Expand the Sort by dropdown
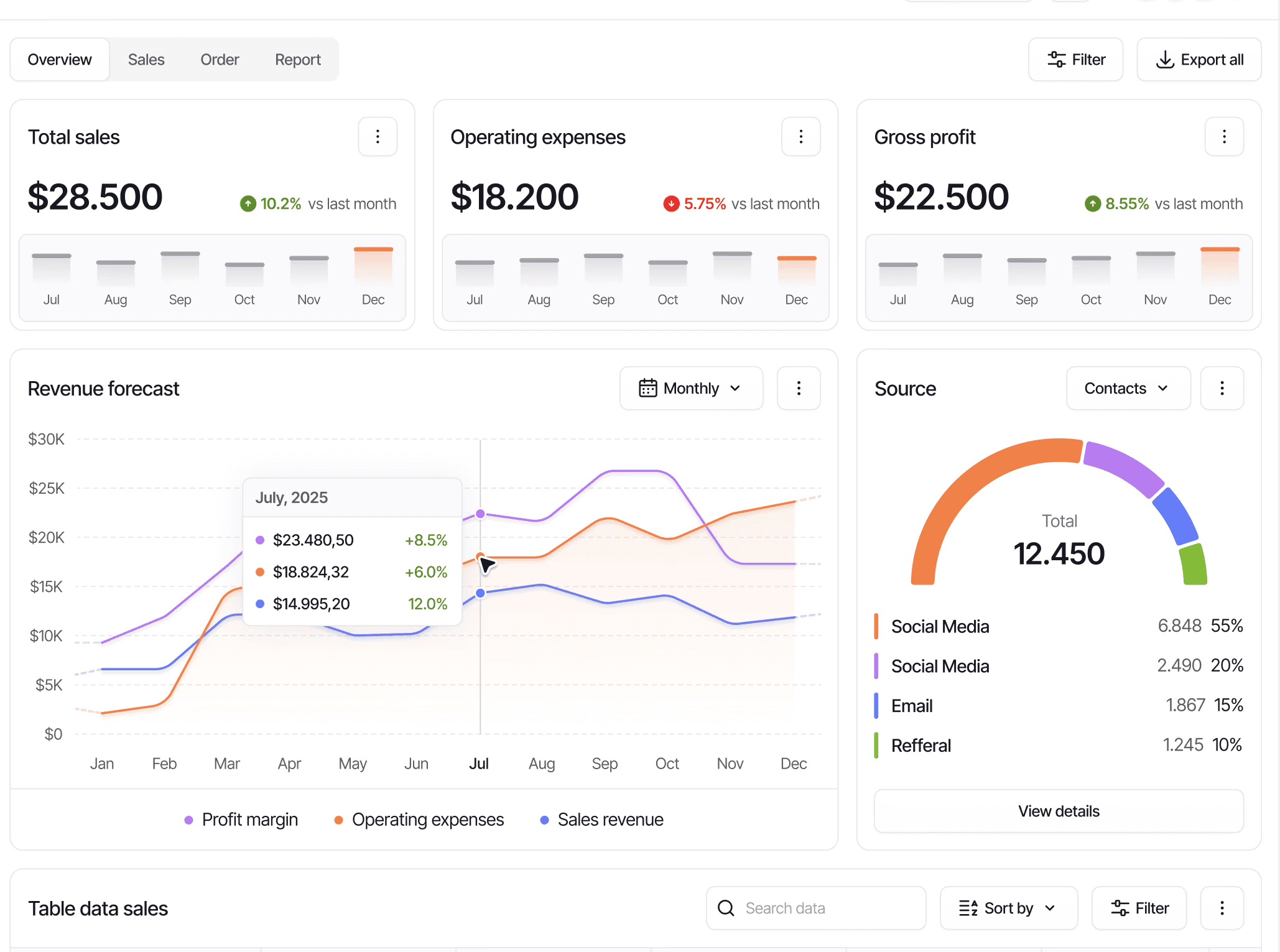The width and height of the screenshot is (1280, 952). (x=1008, y=908)
